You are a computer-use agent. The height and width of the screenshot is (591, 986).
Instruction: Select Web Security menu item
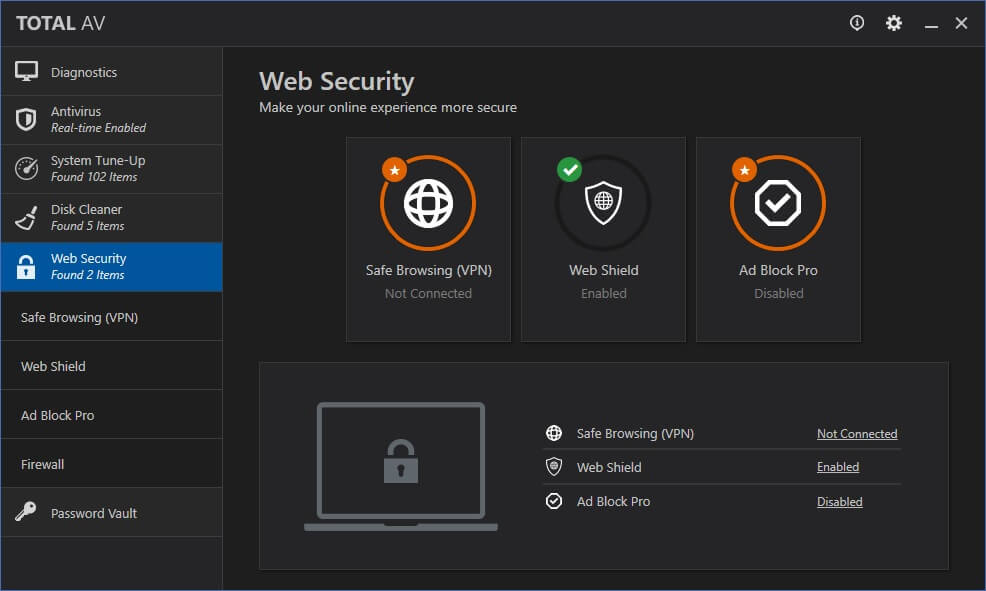[x=111, y=267]
